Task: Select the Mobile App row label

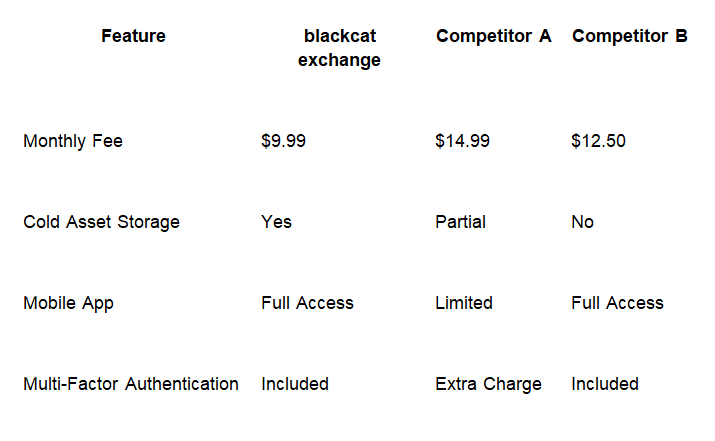Action: pos(68,303)
